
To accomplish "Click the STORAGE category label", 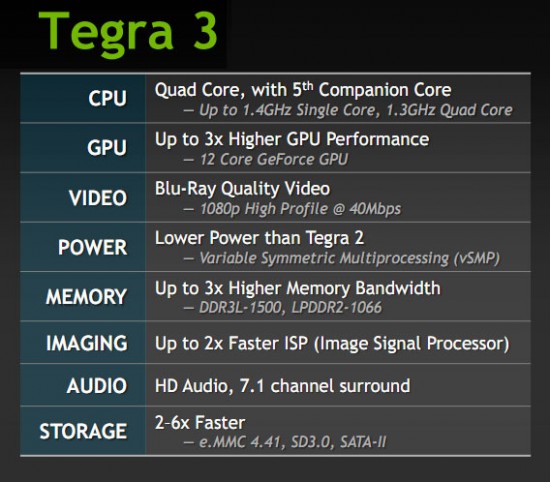I will [83, 431].
